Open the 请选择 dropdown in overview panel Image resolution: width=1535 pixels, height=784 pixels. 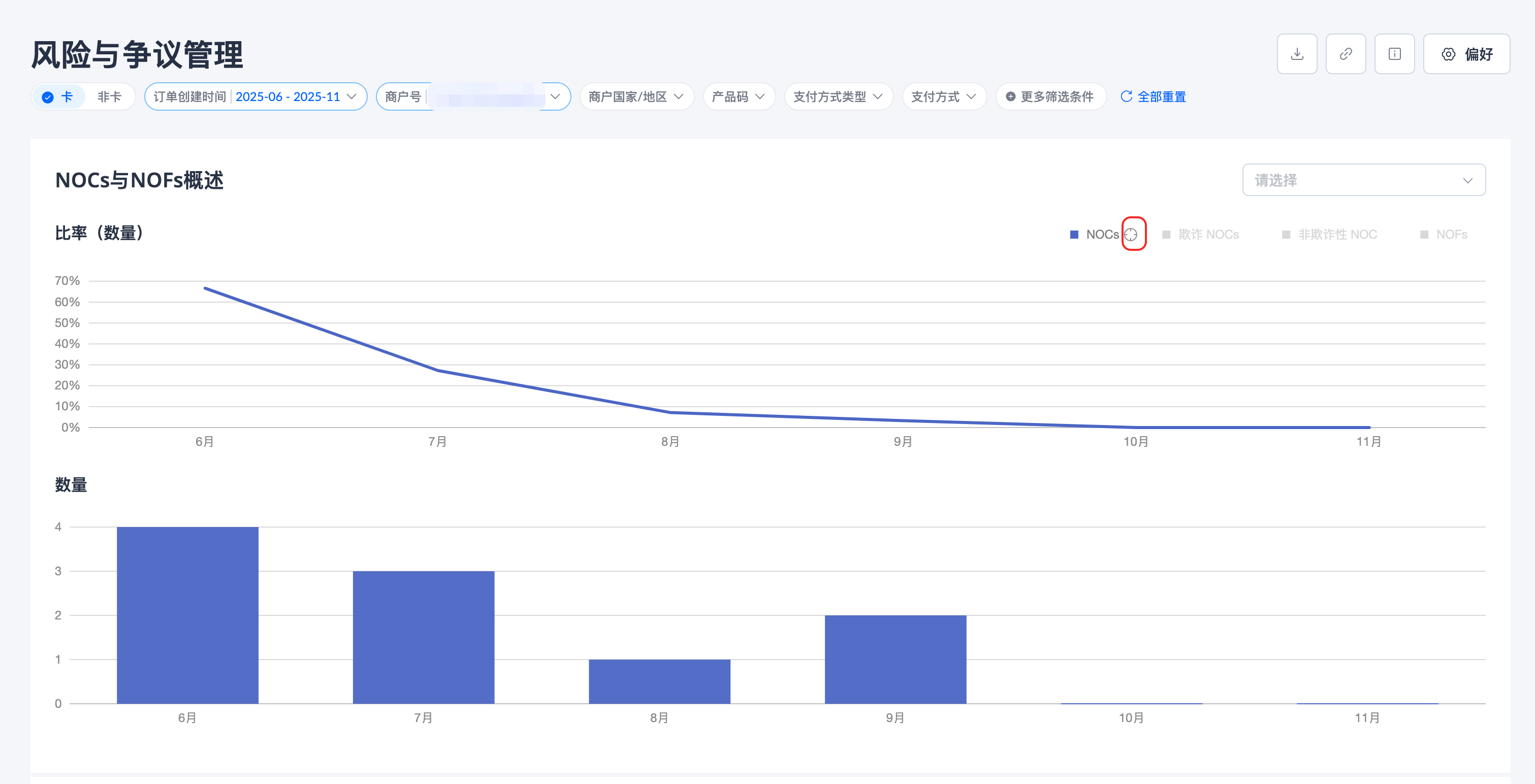[x=1363, y=180]
